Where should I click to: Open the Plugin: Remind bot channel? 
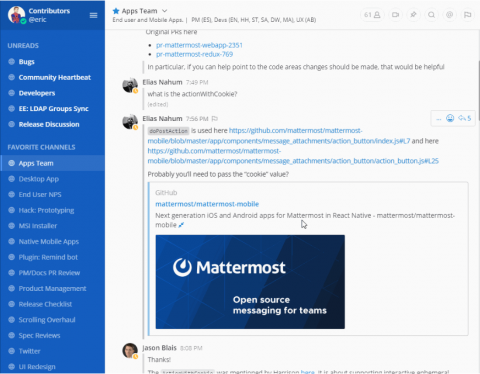point(52,257)
